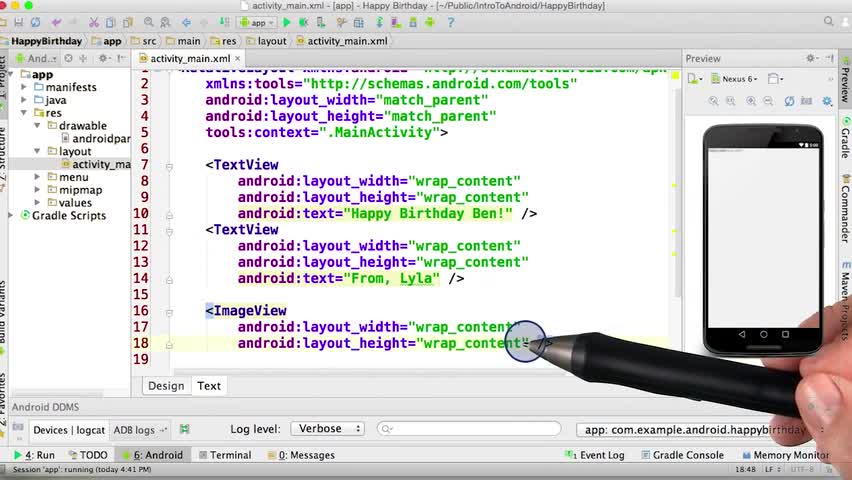Click Refresh icon in Preview toolbar
Viewport: 852px width, 480px height.
point(789,101)
